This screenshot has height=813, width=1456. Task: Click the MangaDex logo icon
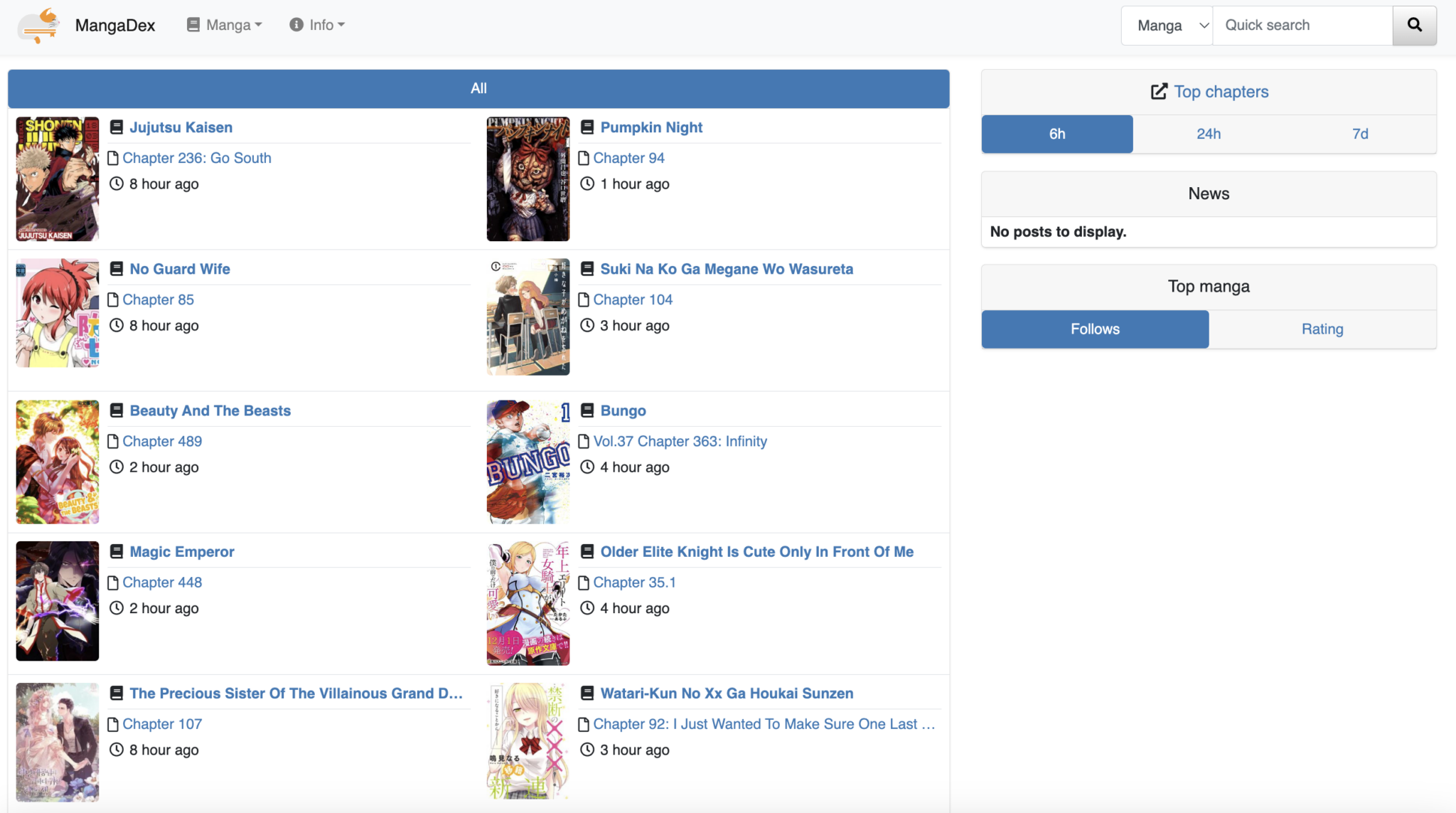point(38,26)
